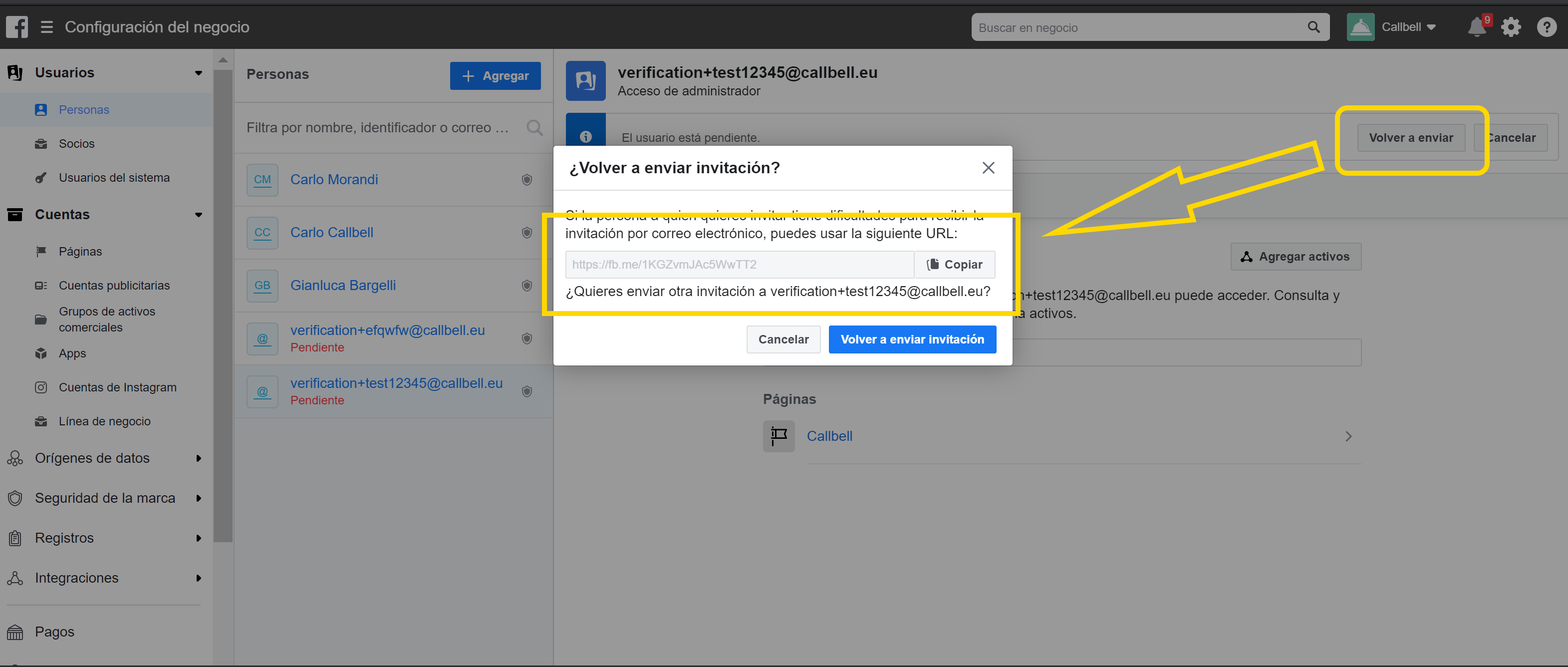Open Socios in the sidebar
Image resolution: width=1568 pixels, height=667 pixels.
(x=77, y=144)
